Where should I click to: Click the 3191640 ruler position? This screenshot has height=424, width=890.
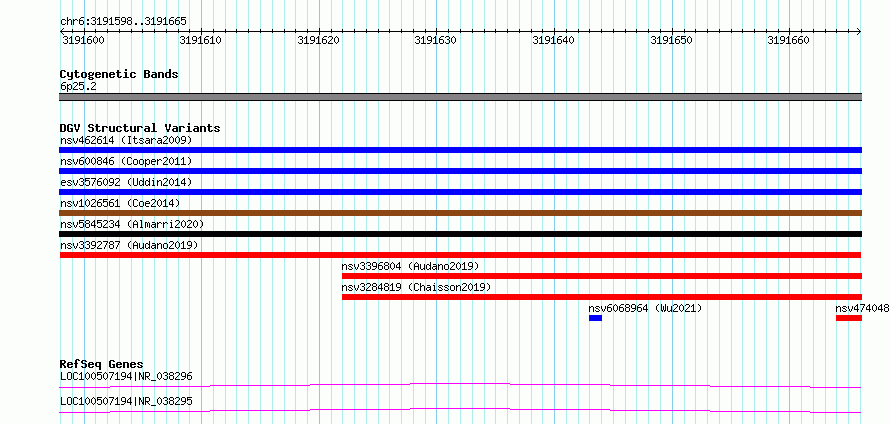click(553, 40)
